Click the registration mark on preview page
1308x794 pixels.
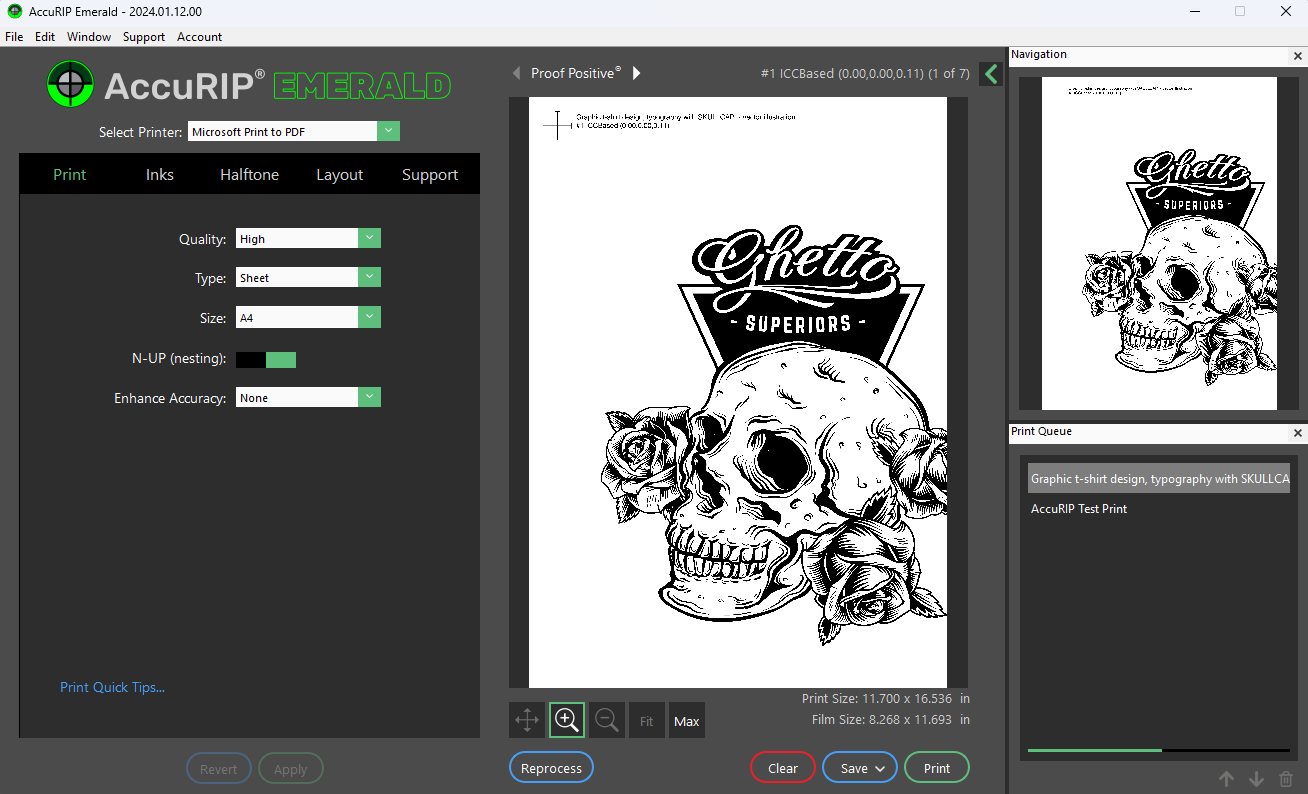557,125
